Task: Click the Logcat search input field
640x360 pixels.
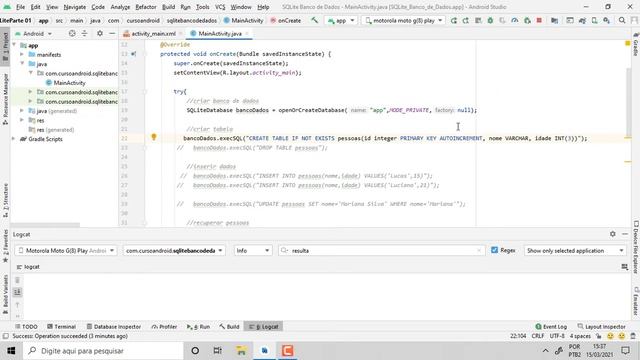Action: coord(381,251)
